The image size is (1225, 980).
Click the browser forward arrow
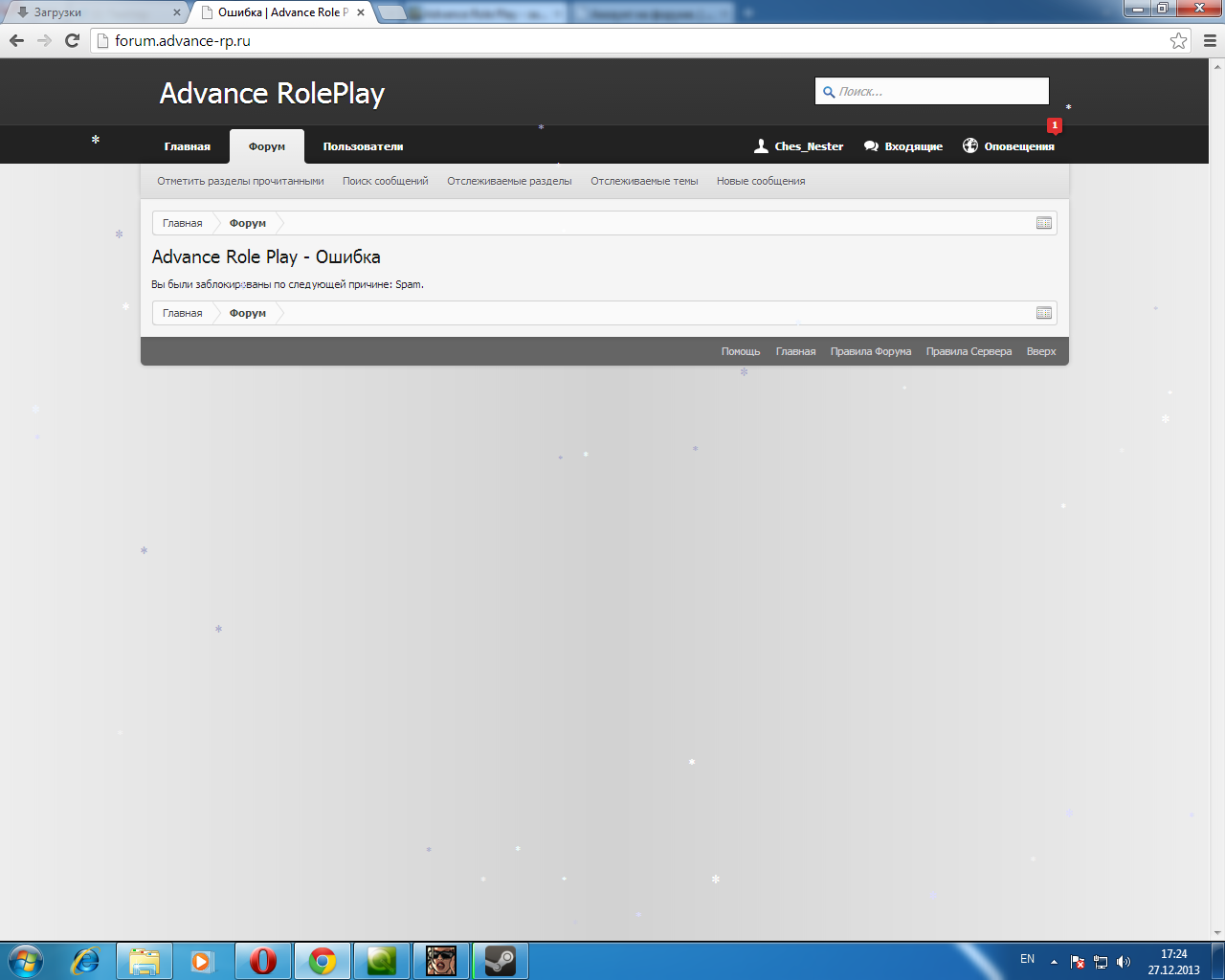(44, 40)
